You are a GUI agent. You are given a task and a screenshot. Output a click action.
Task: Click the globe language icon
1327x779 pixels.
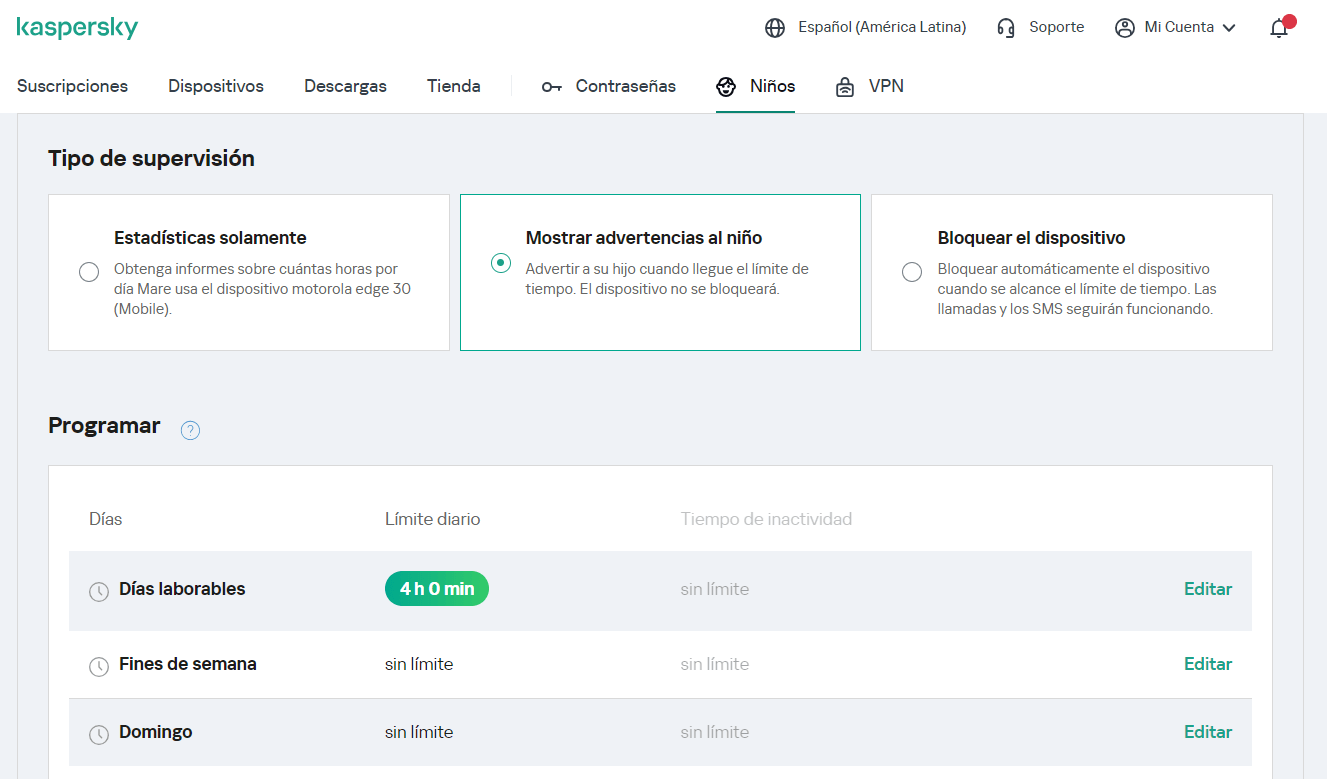tap(775, 28)
